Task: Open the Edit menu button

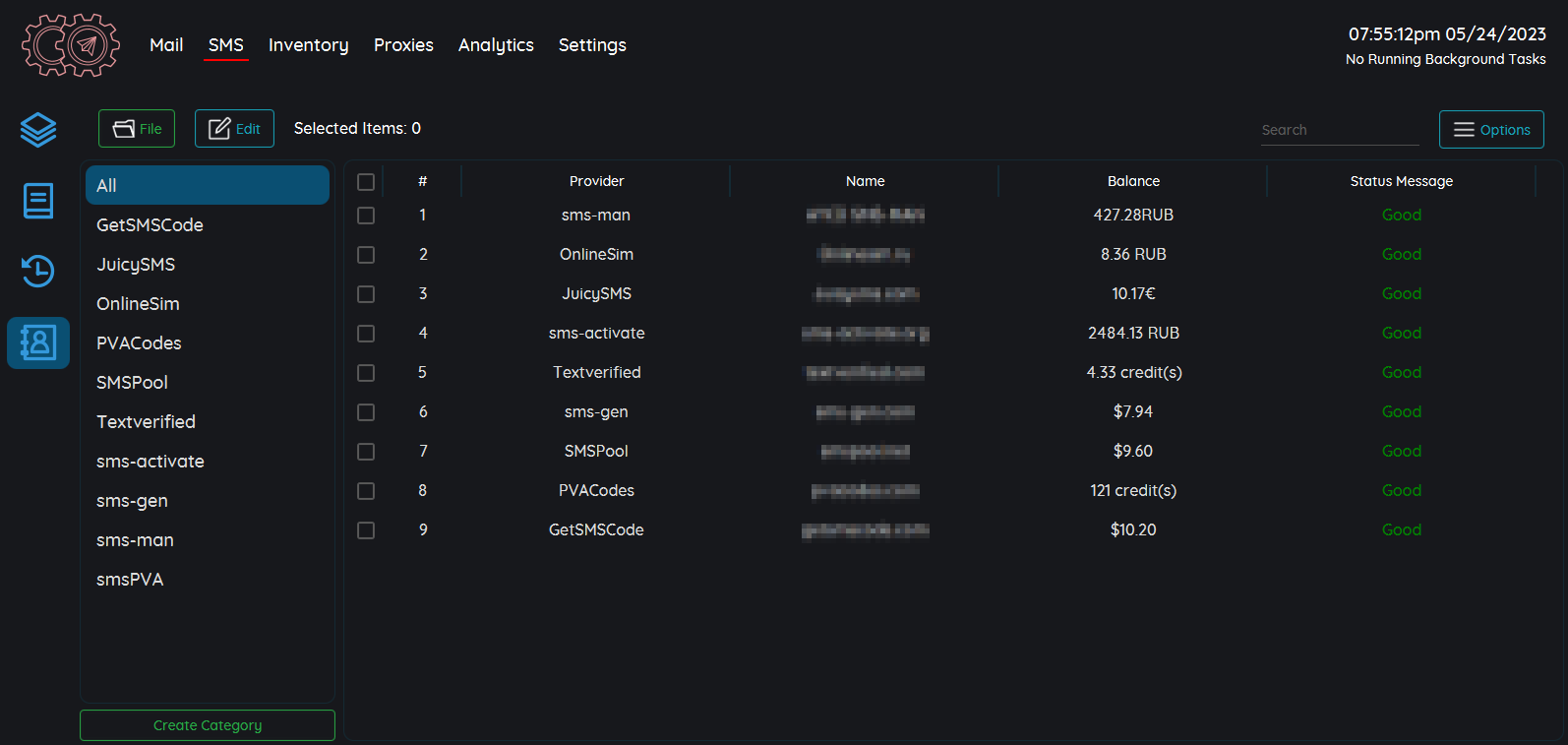Action: click(234, 129)
